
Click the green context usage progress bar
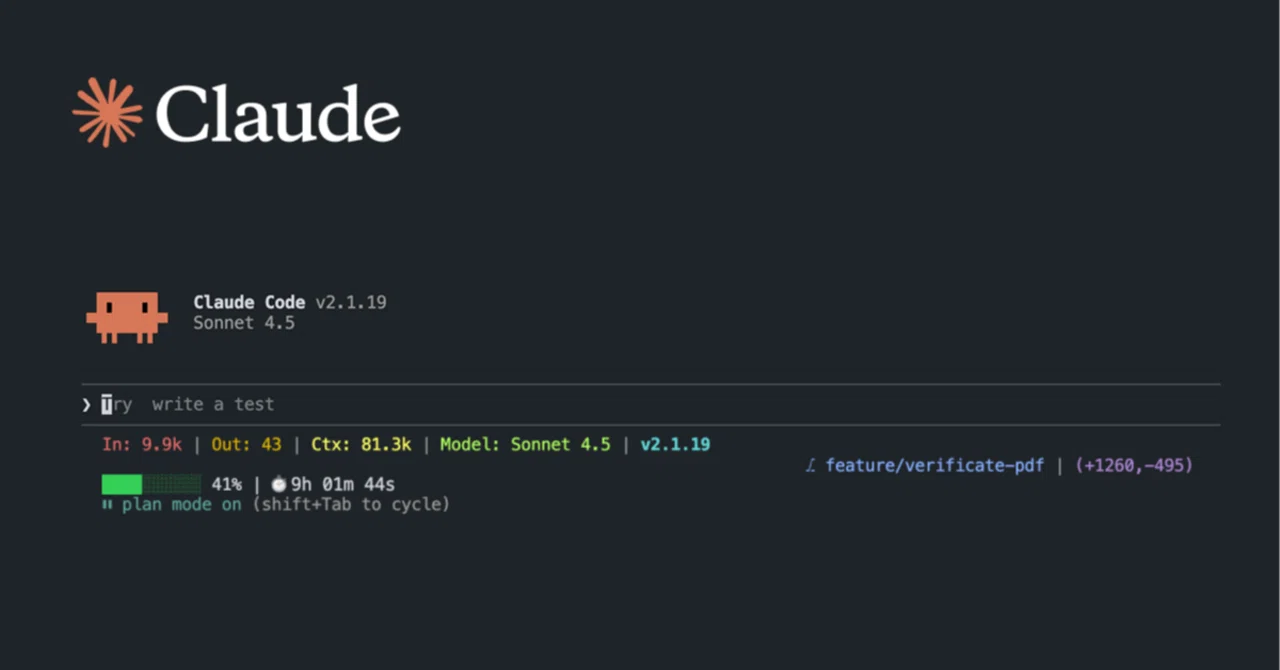[x=151, y=485]
